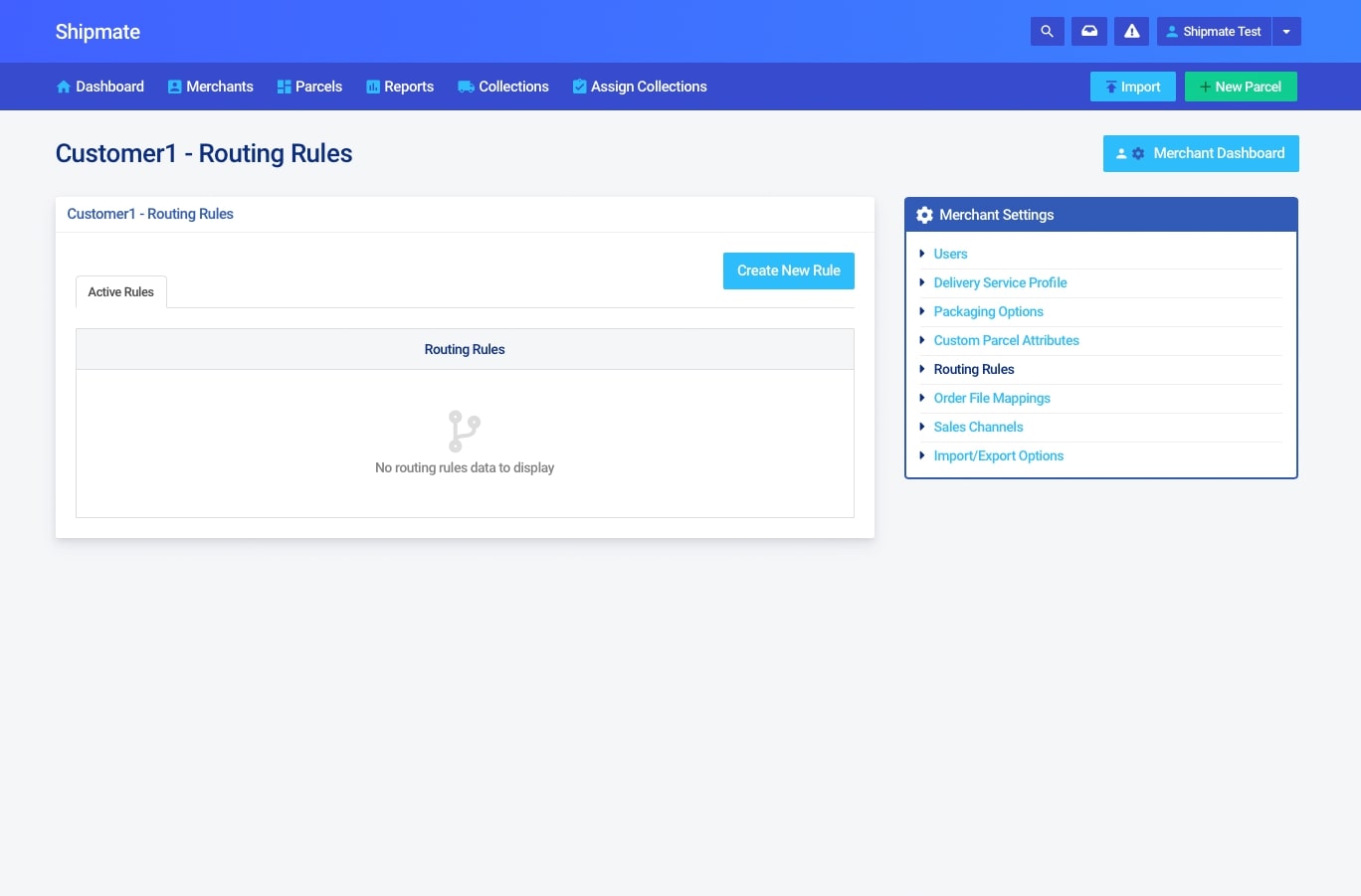Click the 'Customer1 - Routing Rules' card header
The width and height of the screenshot is (1361, 896).
coord(465,214)
